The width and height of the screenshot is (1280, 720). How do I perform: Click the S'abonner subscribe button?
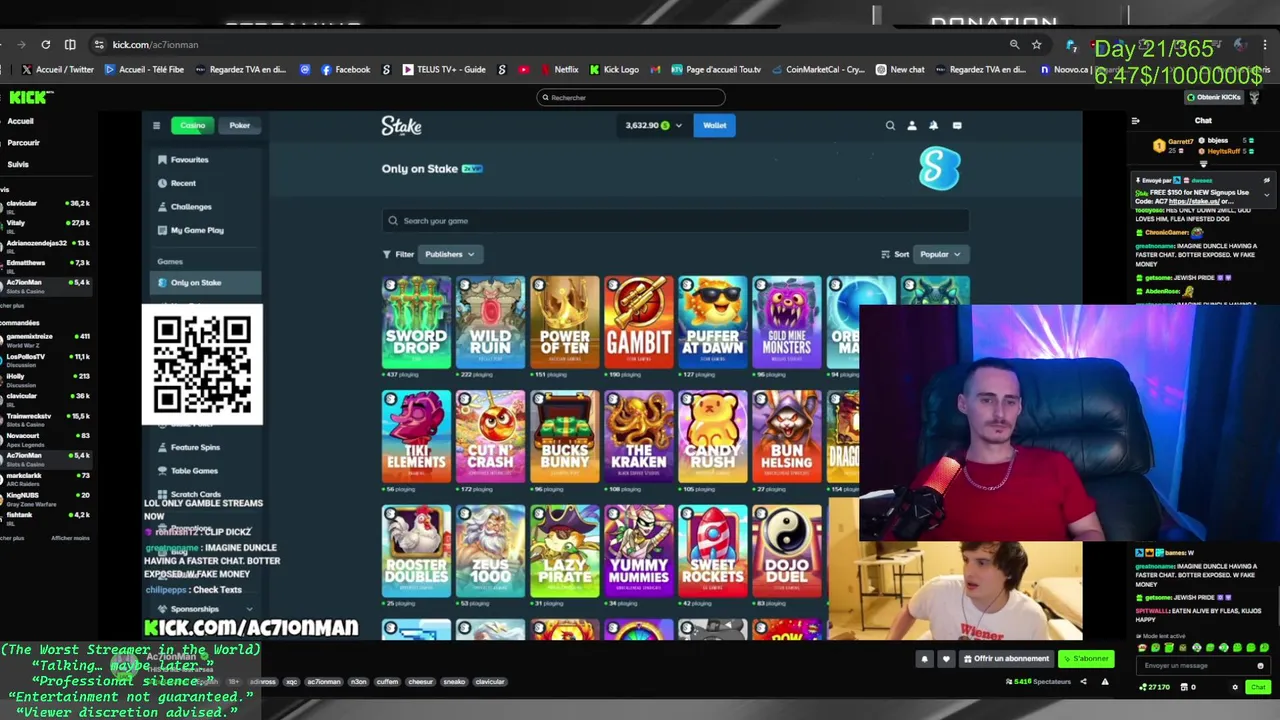click(x=1087, y=658)
